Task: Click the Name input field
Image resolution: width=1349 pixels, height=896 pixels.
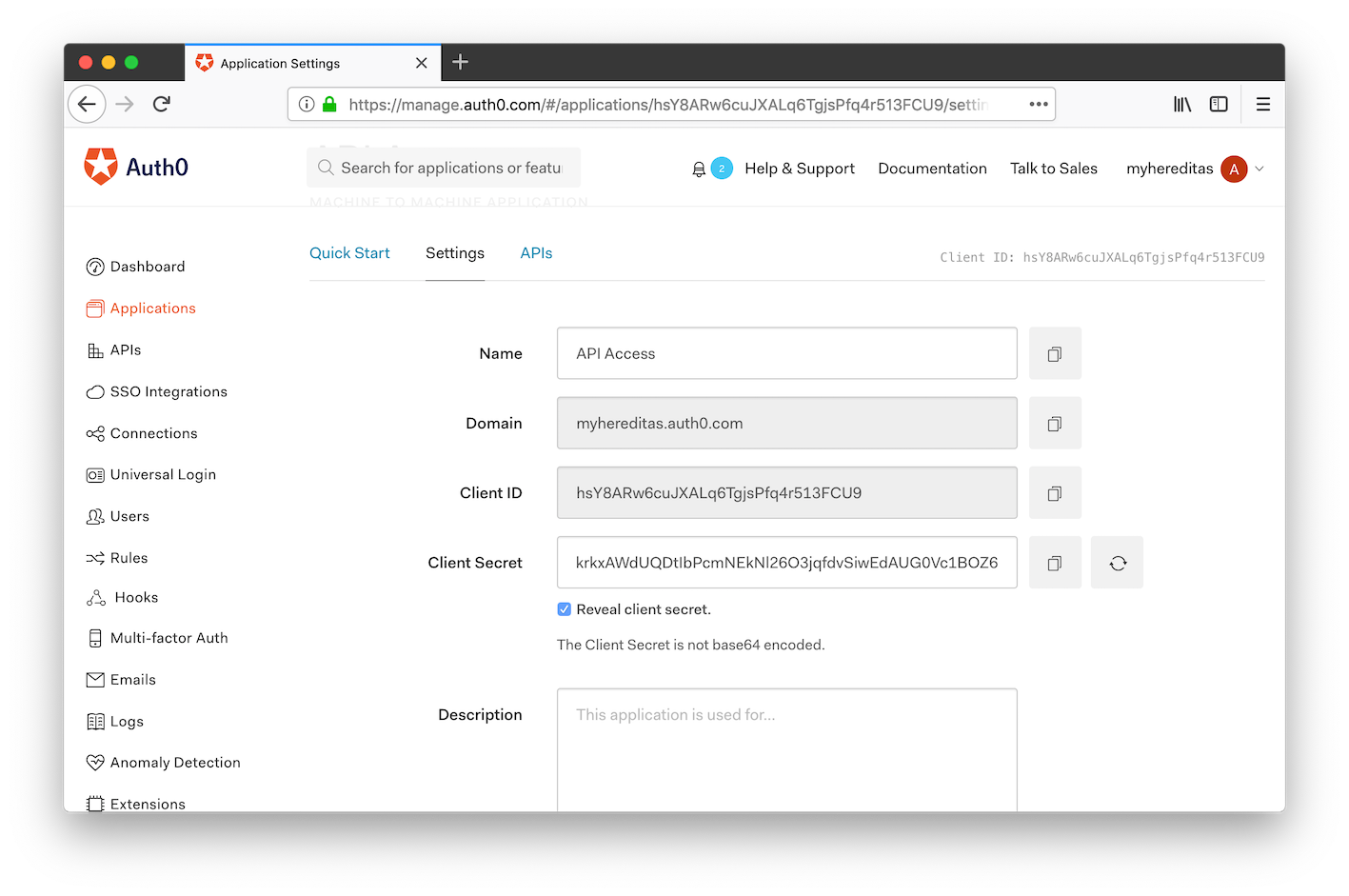Action: [787, 353]
